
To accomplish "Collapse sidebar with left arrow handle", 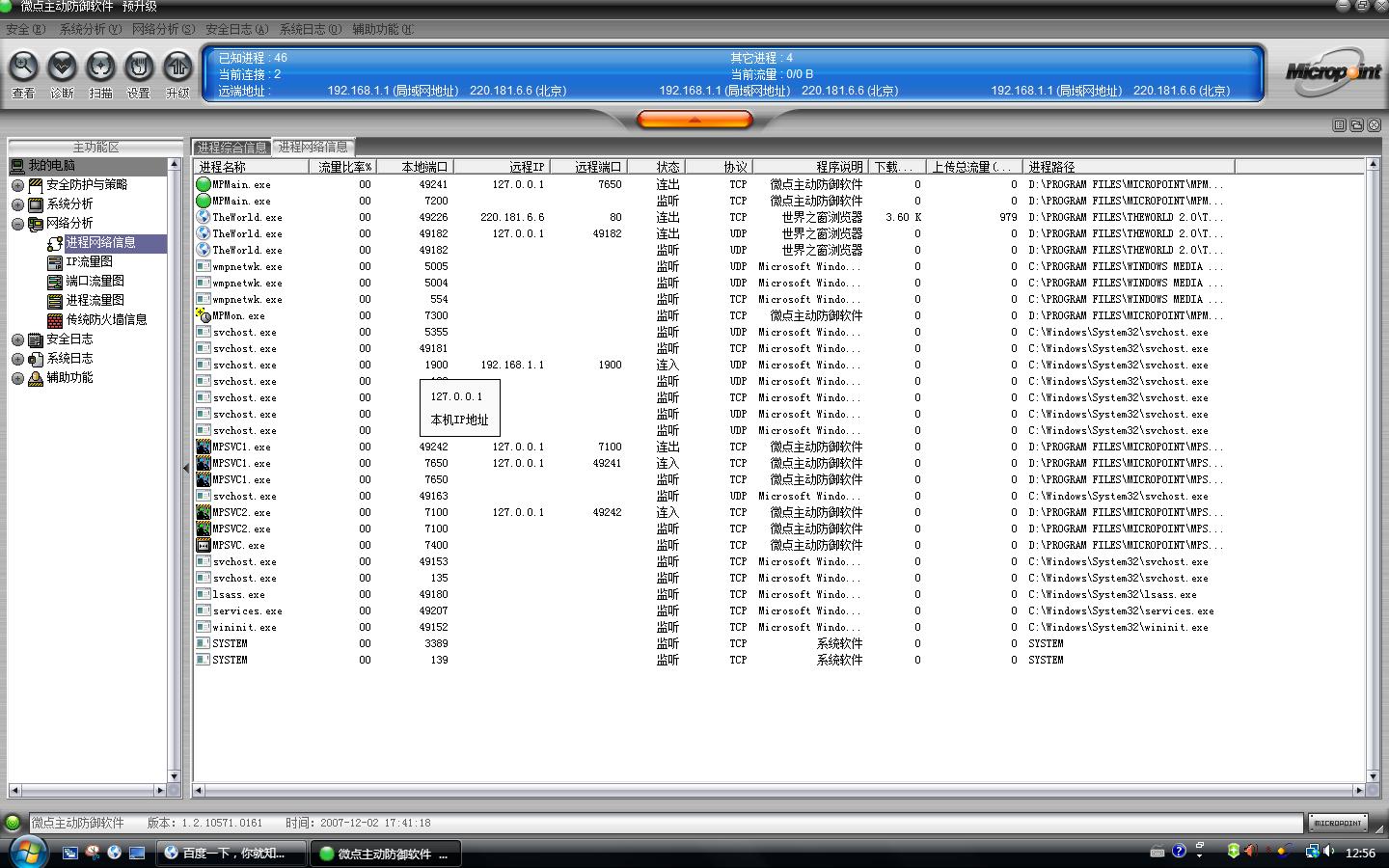I will pos(186,468).
